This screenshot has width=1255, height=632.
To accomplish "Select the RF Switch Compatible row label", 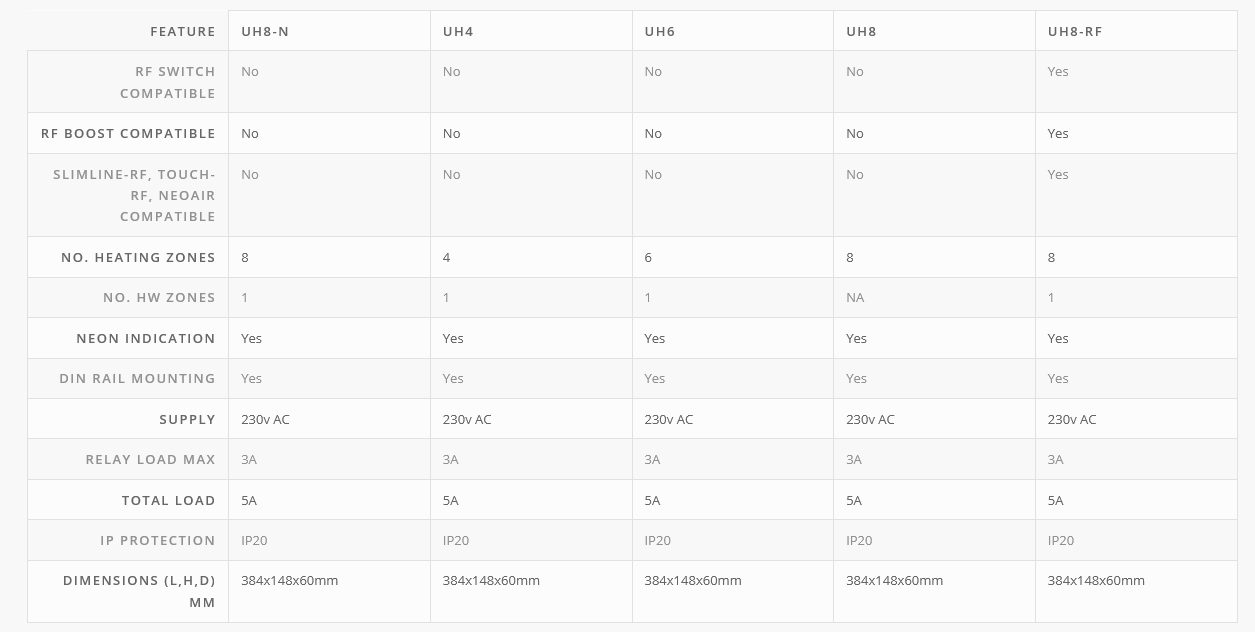I will pos(167,82).
